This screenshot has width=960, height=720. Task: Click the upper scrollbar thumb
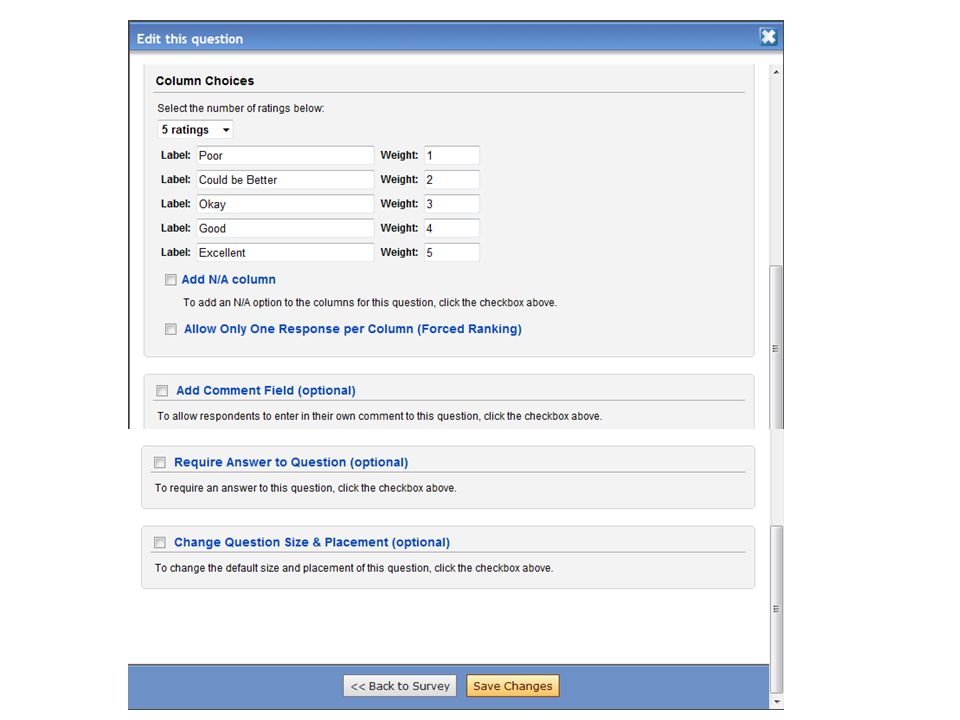[776, 347]
